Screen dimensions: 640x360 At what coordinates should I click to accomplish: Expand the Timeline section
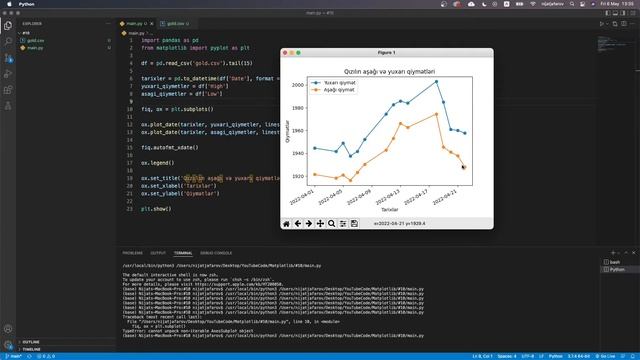(31, 349)
